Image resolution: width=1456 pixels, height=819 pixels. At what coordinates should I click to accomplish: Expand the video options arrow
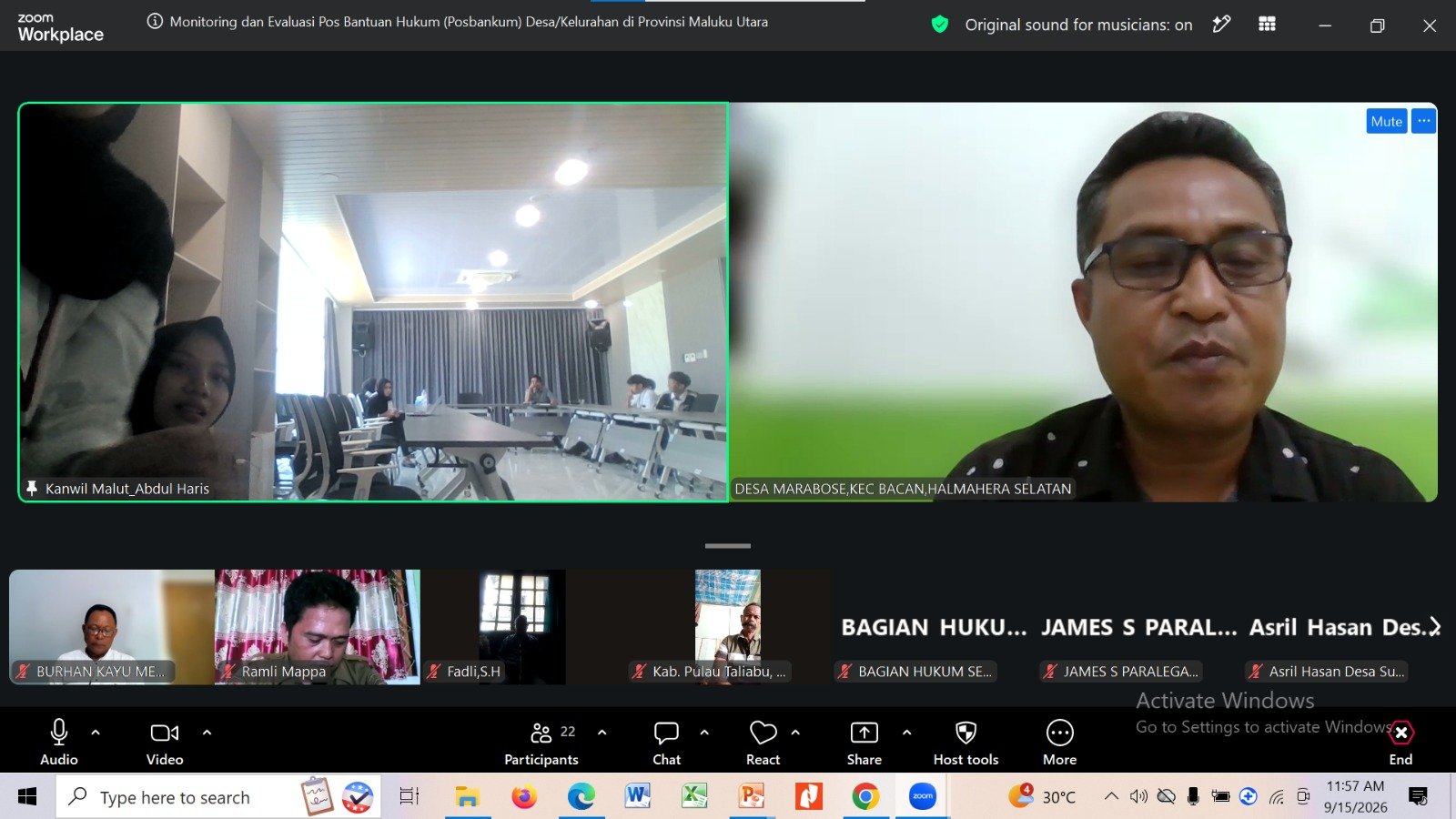point(207,732)
